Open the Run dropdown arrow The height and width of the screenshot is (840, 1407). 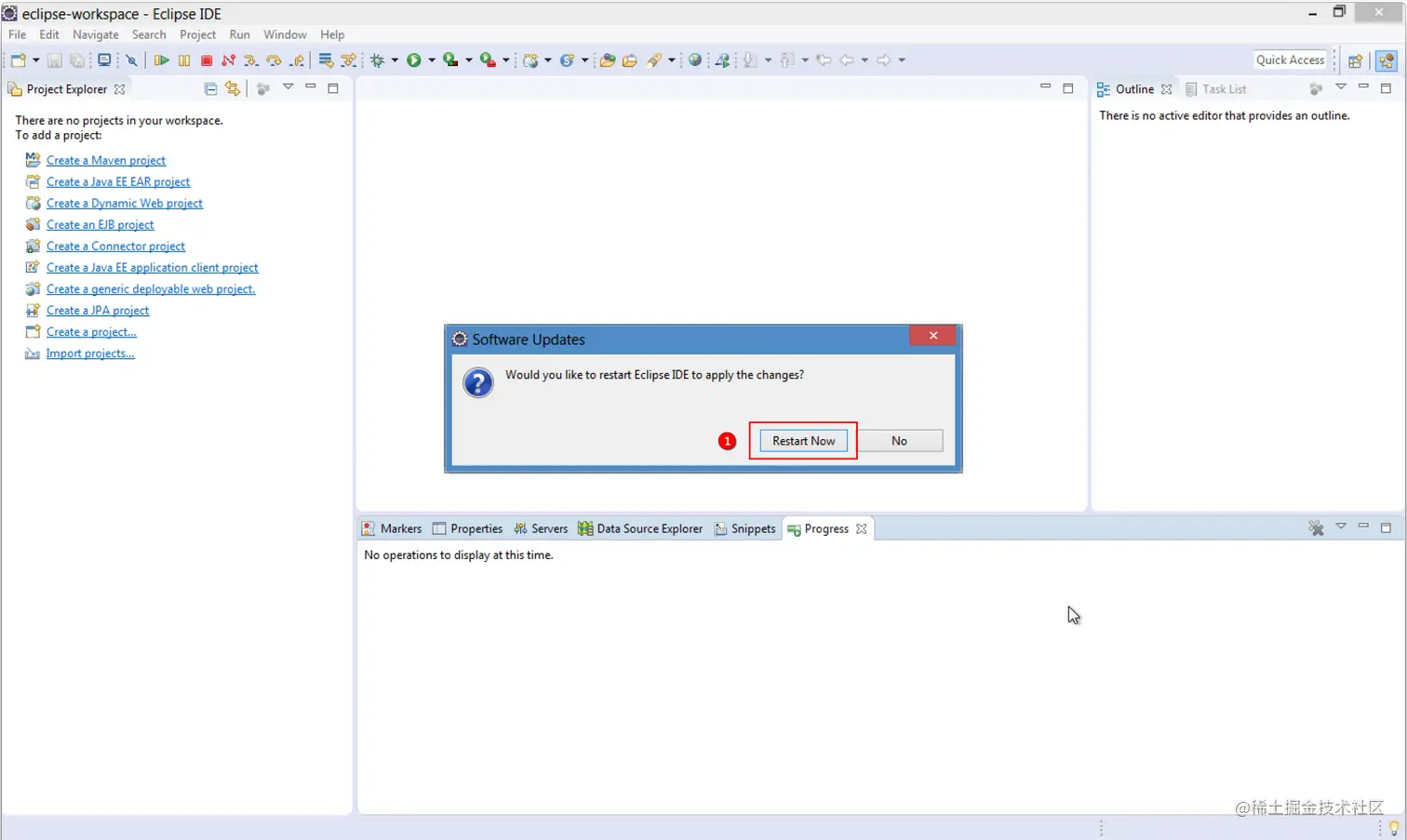pos(432,60)
